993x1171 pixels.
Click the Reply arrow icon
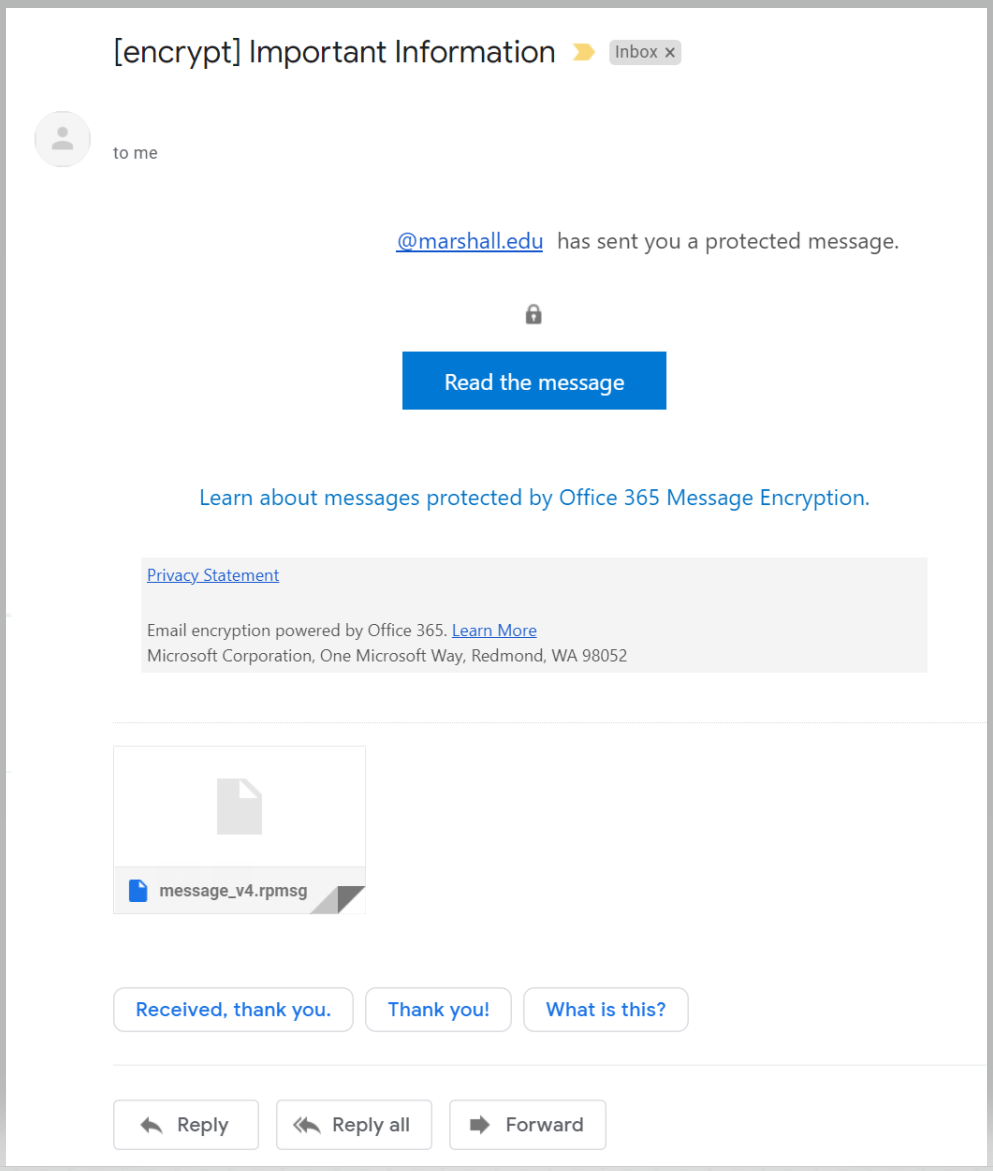click(152, 1125)
